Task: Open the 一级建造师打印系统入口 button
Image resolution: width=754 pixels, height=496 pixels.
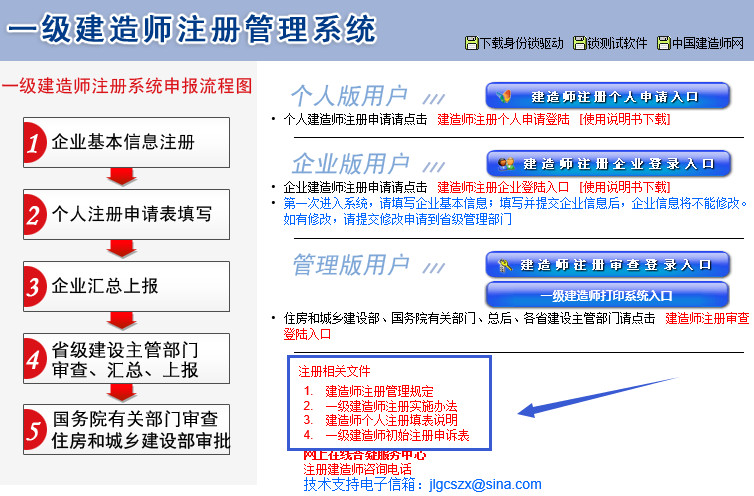Action: tap(607, 296)
